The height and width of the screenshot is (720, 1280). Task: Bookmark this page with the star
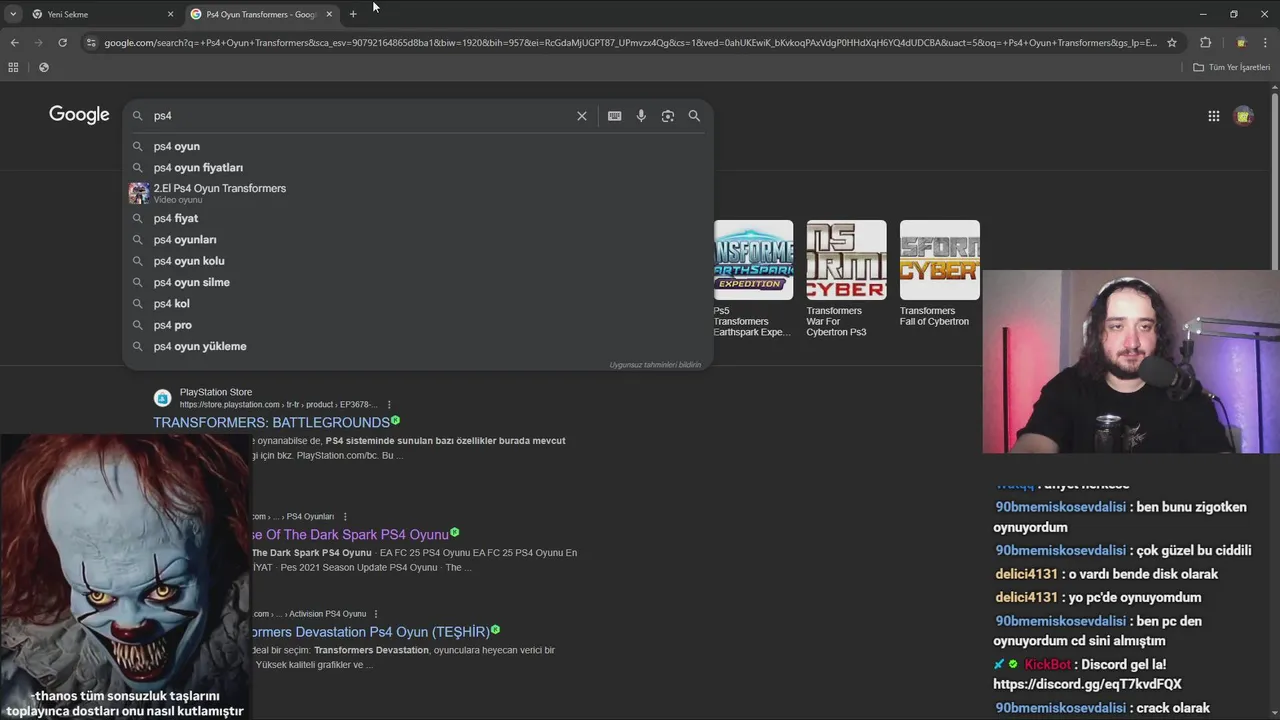pos(1172,43)
